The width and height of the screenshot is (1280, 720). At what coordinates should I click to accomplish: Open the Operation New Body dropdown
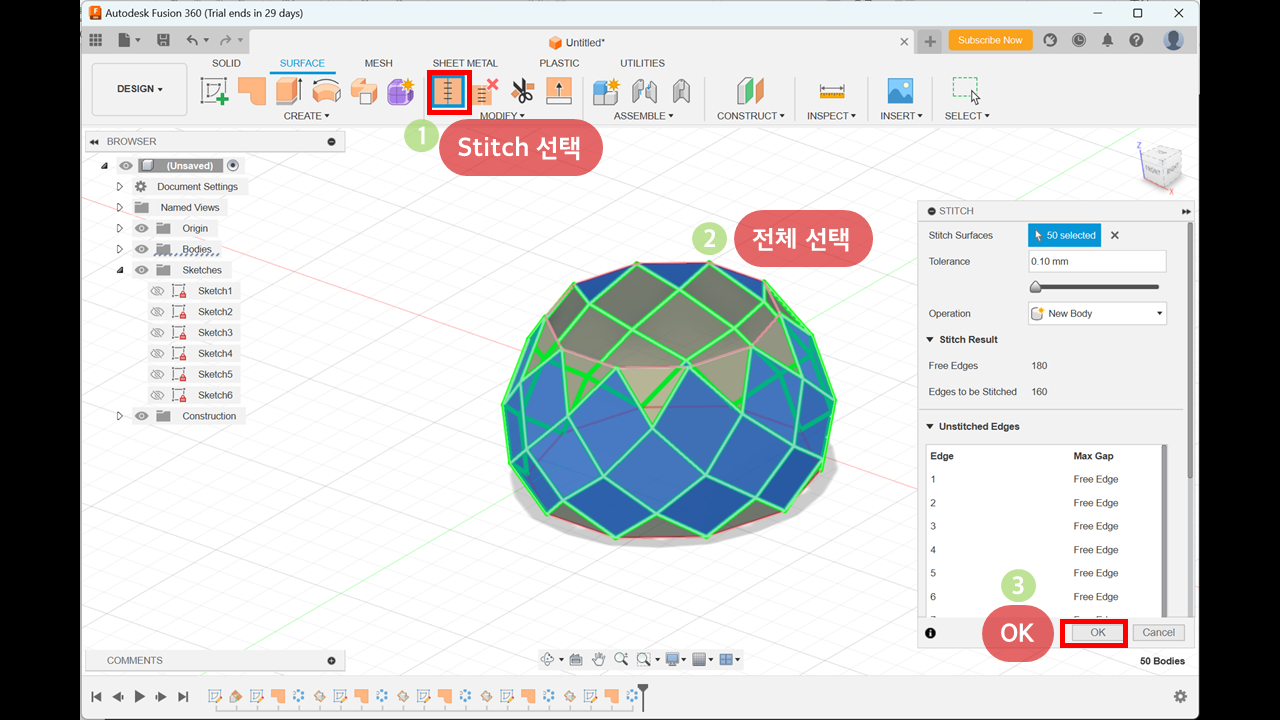pos(1097,314)
